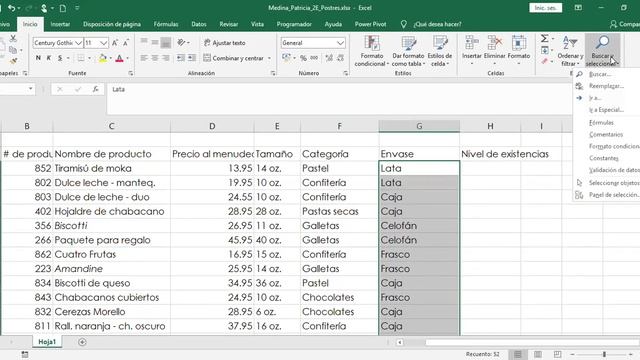Click the AutoSum sigma icon
The image size is (640, 360).
click(544, 38)
